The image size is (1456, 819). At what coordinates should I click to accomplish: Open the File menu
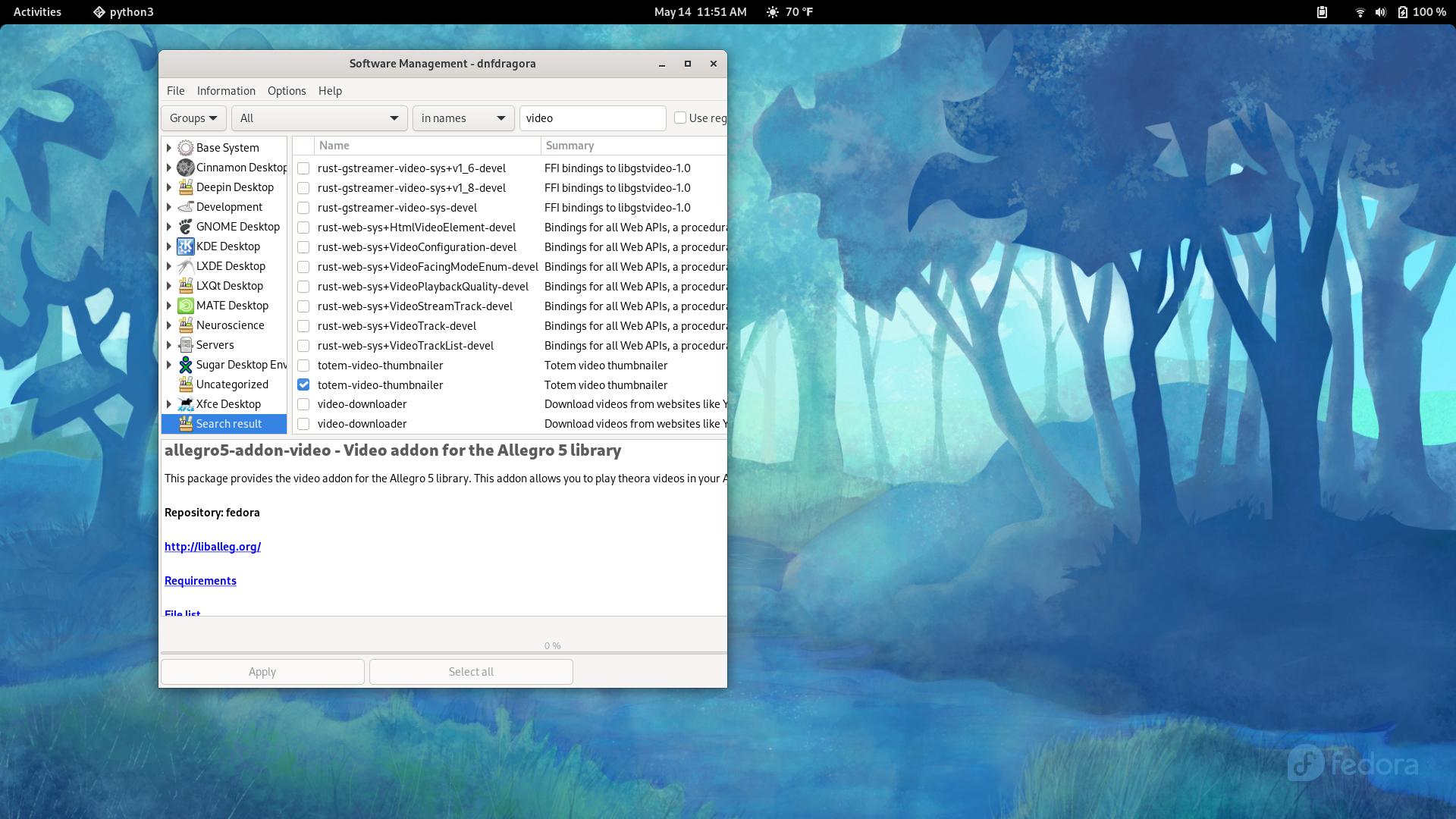pos(175,91)
